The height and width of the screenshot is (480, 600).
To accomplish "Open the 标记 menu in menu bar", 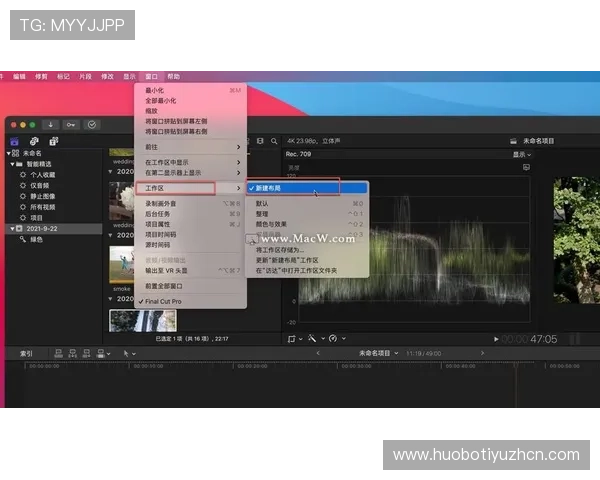I will click(63, 77).
